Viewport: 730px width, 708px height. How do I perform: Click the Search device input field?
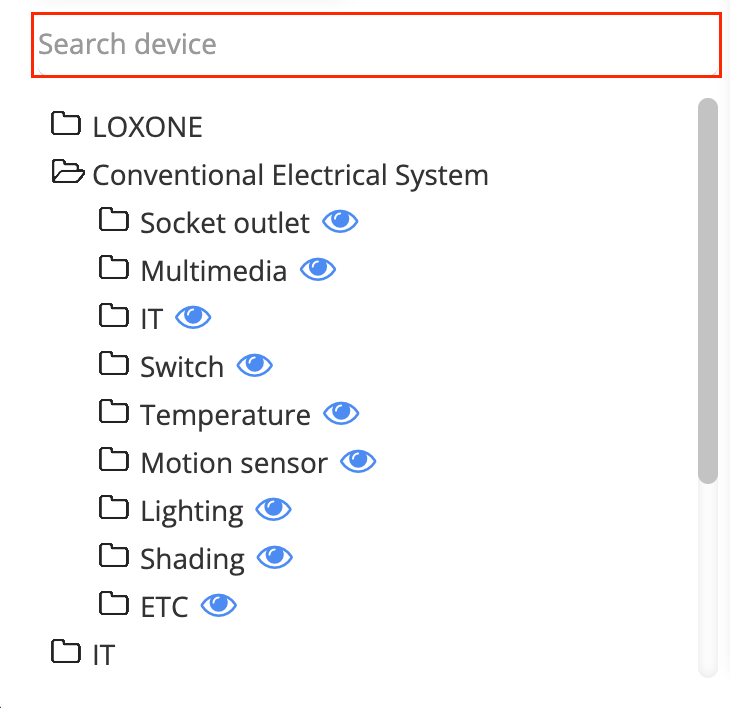[x=376, y=45]
